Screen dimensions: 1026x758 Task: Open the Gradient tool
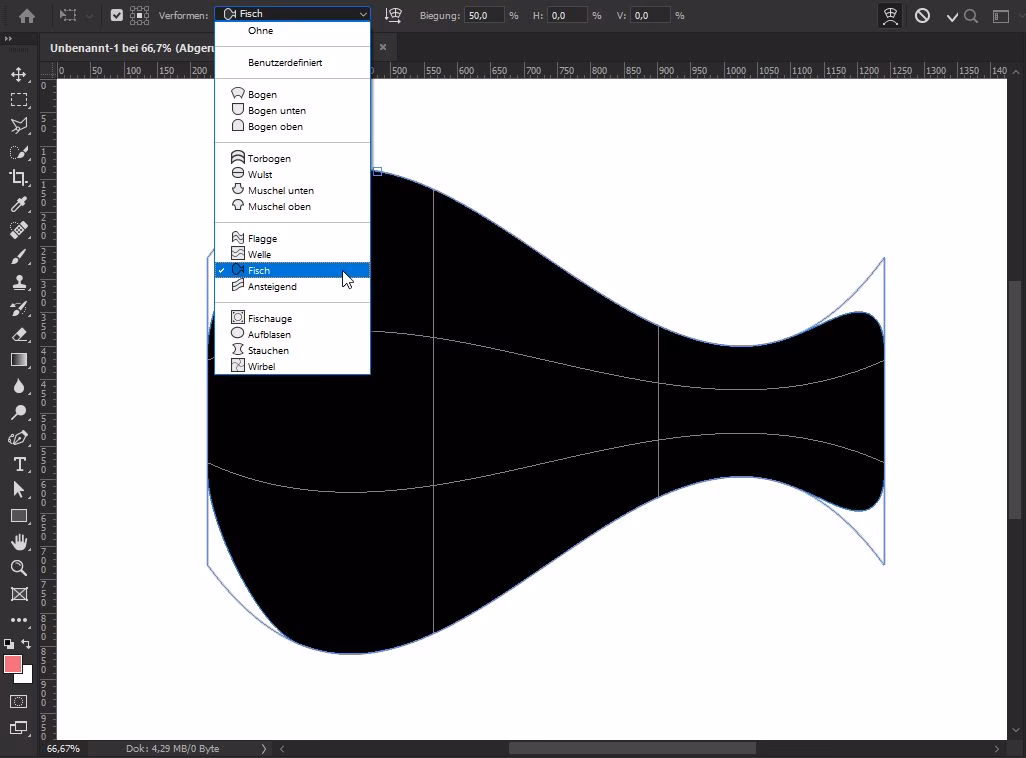20,360
